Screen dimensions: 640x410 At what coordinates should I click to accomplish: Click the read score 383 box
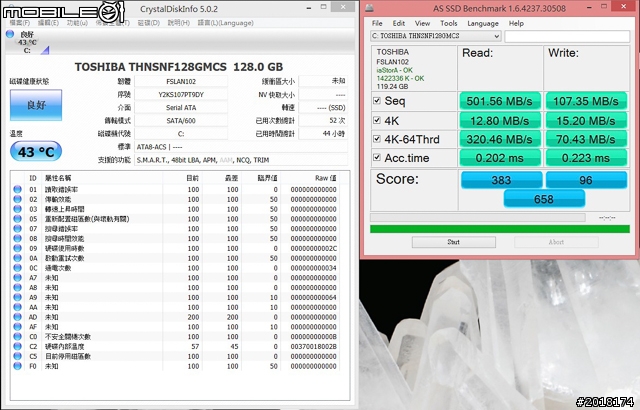[501, 180]
